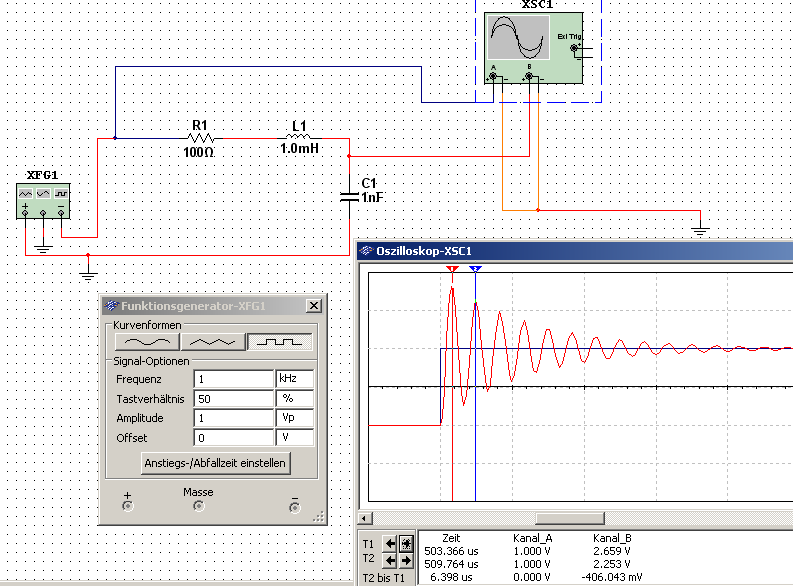Click Anstiegs-/Abfallzeit einstellen button
Viewport: 793px width, 586px height.
214,463
